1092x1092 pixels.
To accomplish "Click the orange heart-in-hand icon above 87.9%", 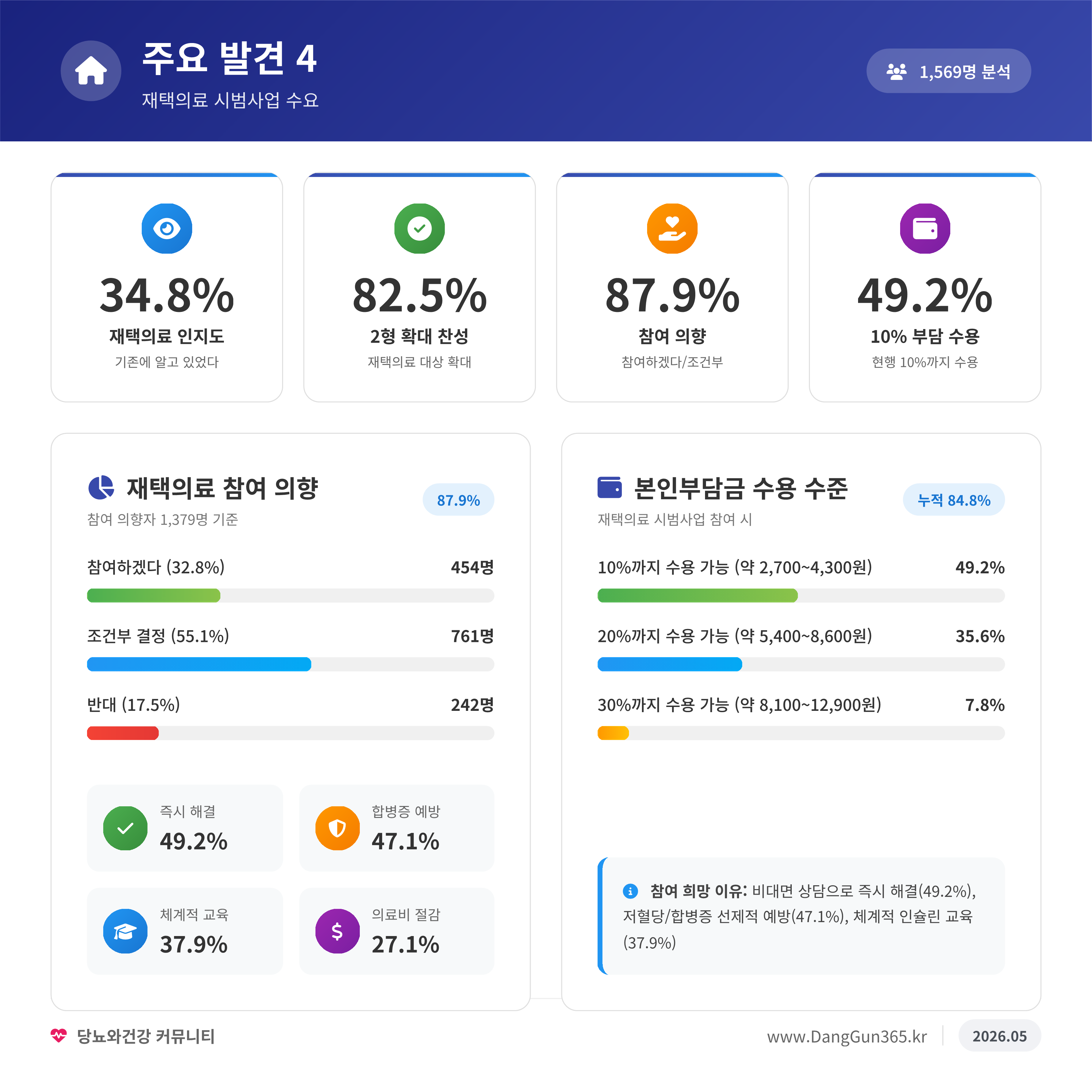I will tap(672, 228).
